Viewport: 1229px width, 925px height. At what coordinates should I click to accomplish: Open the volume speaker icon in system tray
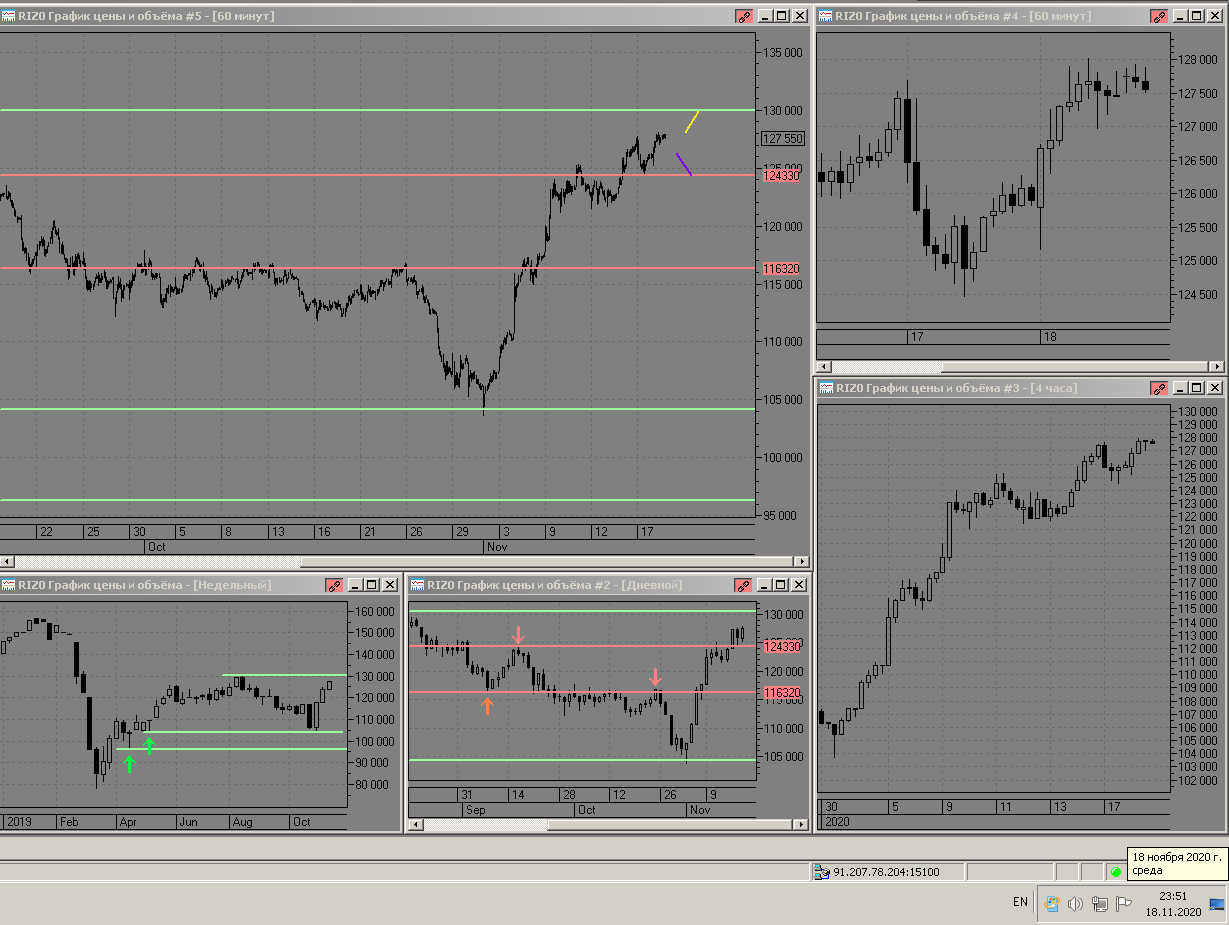(1076, 904)
